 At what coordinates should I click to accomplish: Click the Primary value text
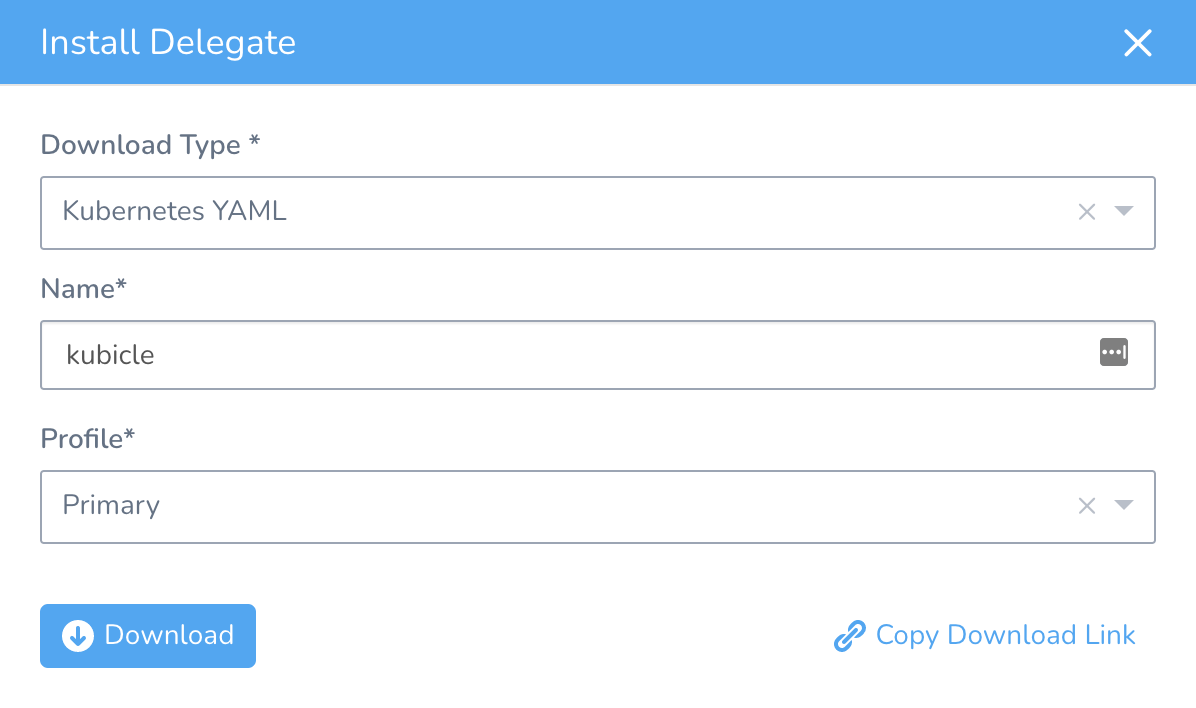[111, 505]
